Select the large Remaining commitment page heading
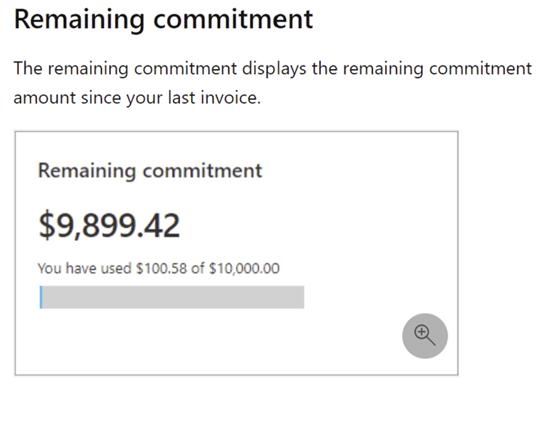 click(x=163, y=19)
